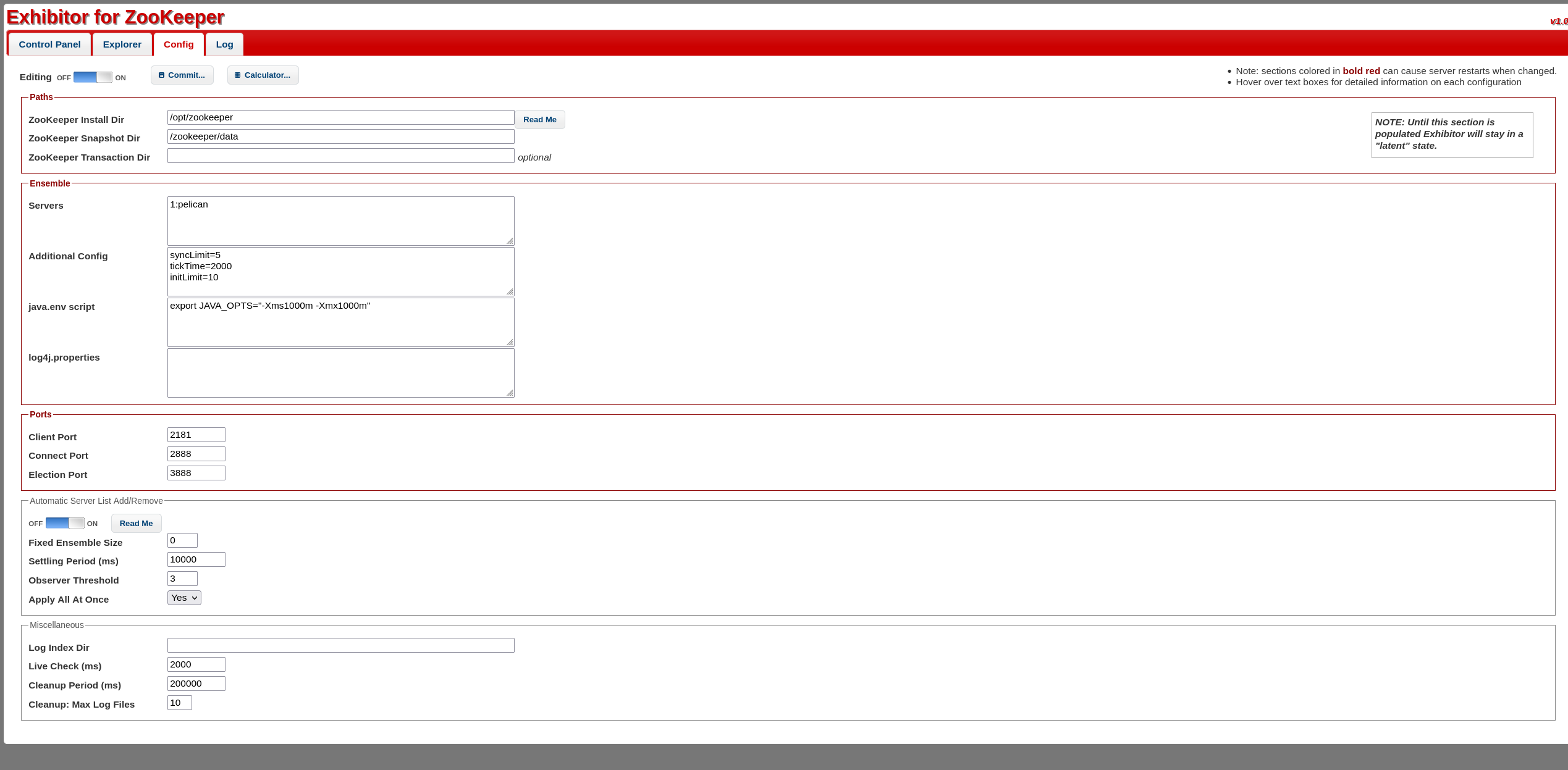
Task: Switch to the Control Panel tab
Action: click(49, 44)
